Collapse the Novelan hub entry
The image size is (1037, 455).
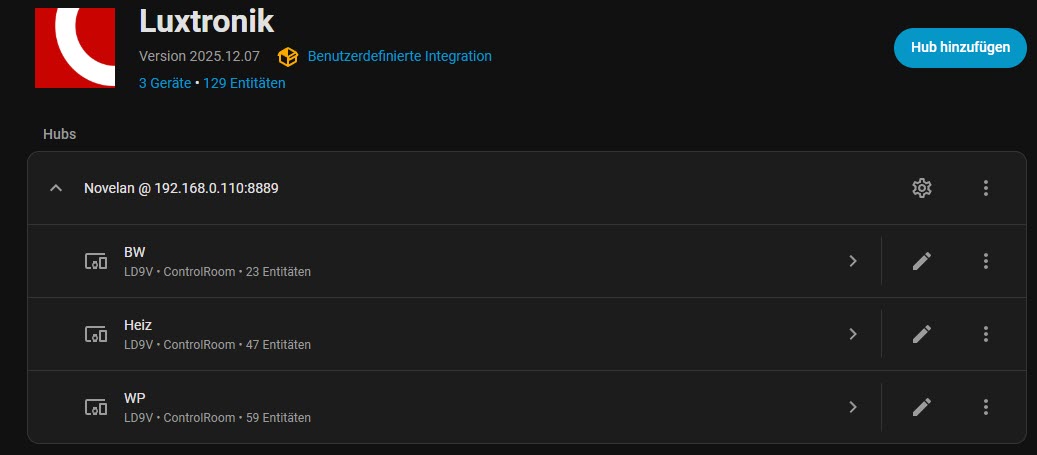[56, 188]
